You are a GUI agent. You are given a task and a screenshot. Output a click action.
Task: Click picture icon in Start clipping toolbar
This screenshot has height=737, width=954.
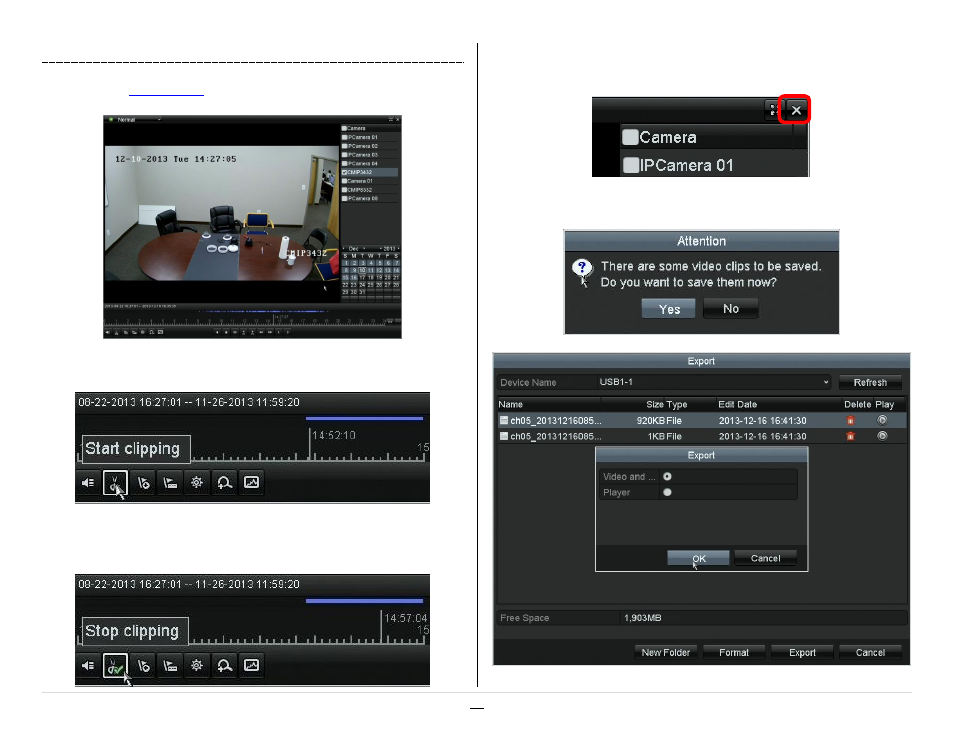tap(251, 482)
